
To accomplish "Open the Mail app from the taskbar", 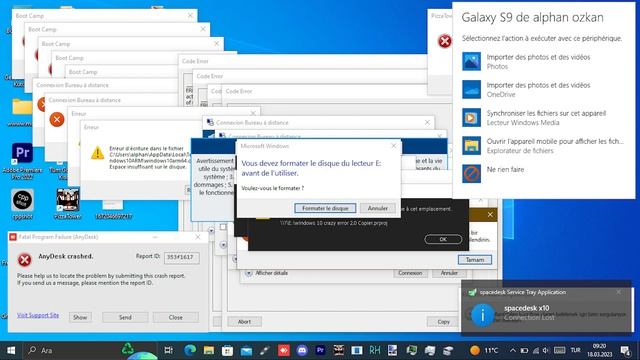I will click(246, 350).
